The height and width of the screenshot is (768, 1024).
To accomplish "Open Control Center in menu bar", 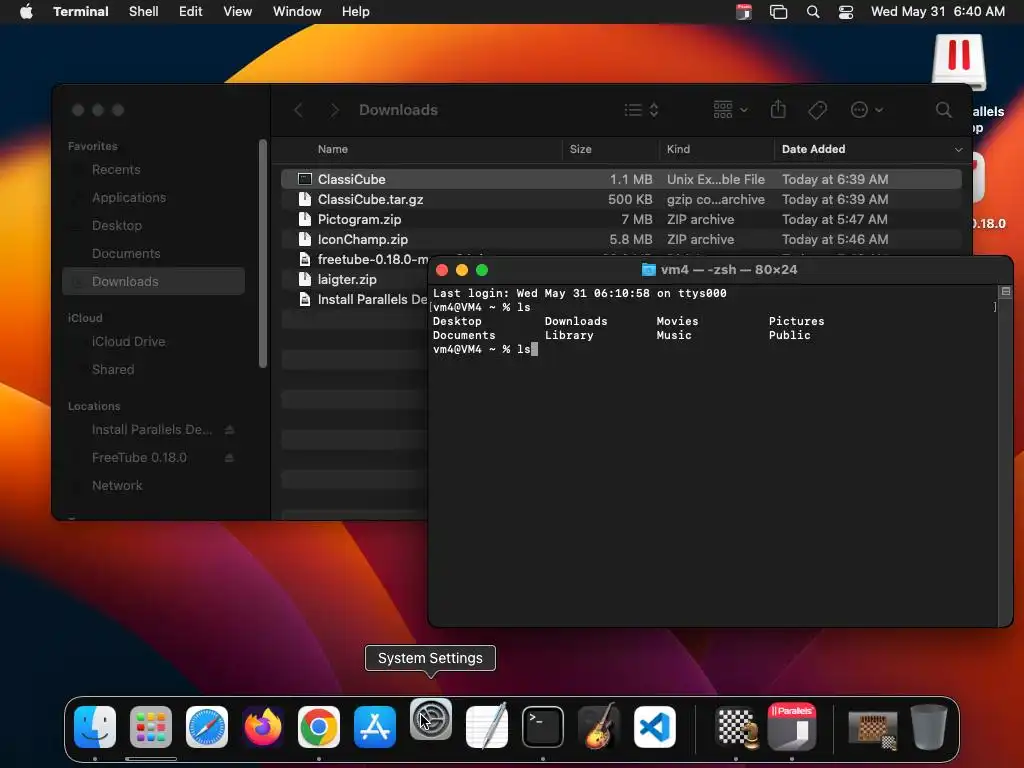I will tap(846, 12).
